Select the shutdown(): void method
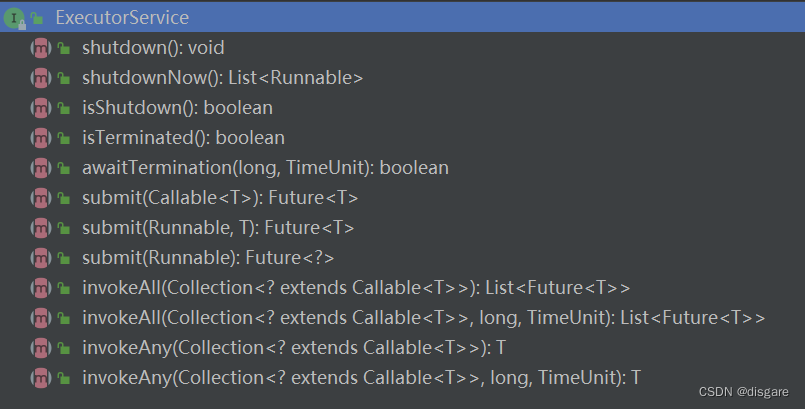805x409 pixels. 152,47
